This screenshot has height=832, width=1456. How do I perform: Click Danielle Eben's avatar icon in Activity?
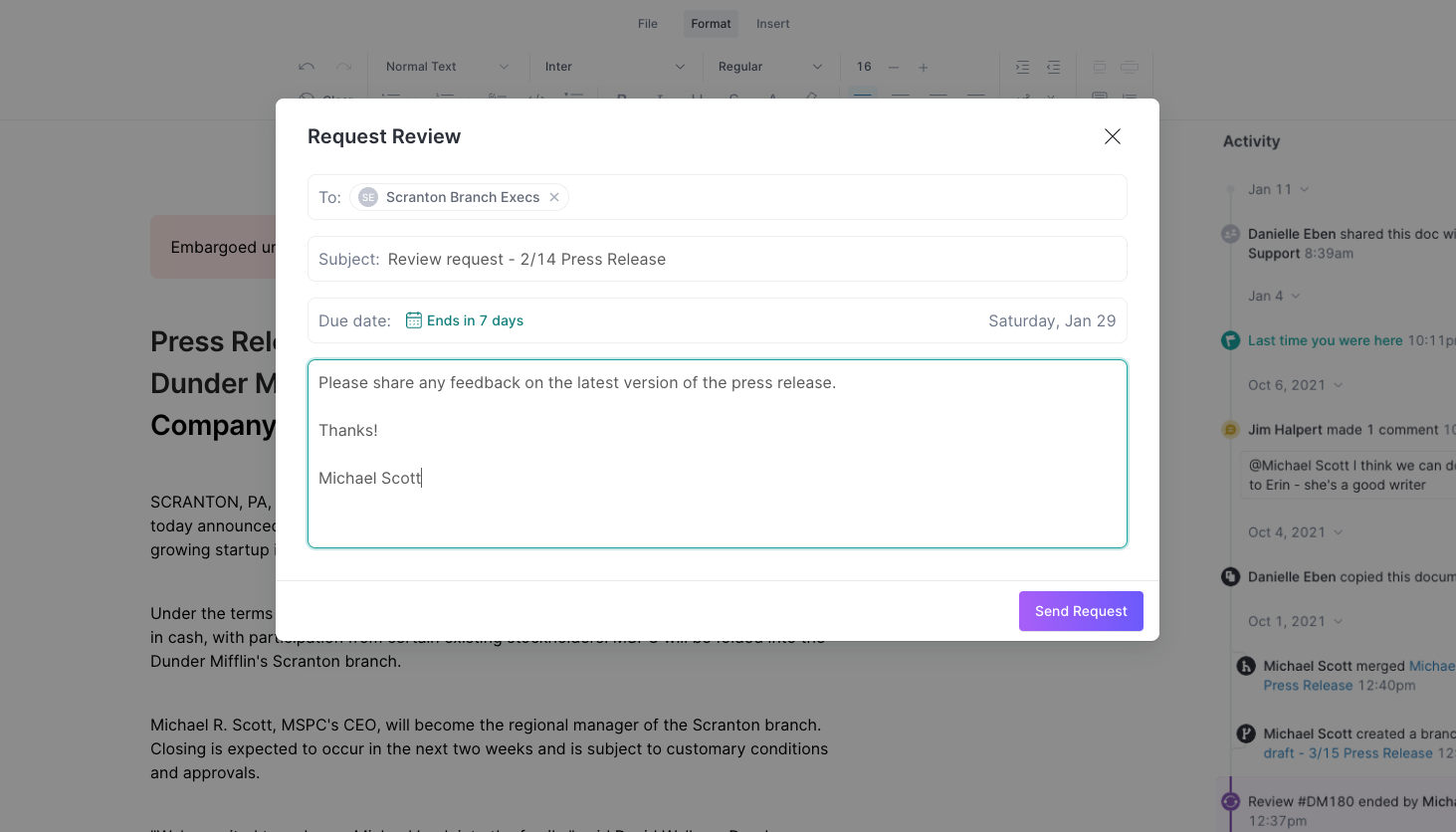(1230, 233)
